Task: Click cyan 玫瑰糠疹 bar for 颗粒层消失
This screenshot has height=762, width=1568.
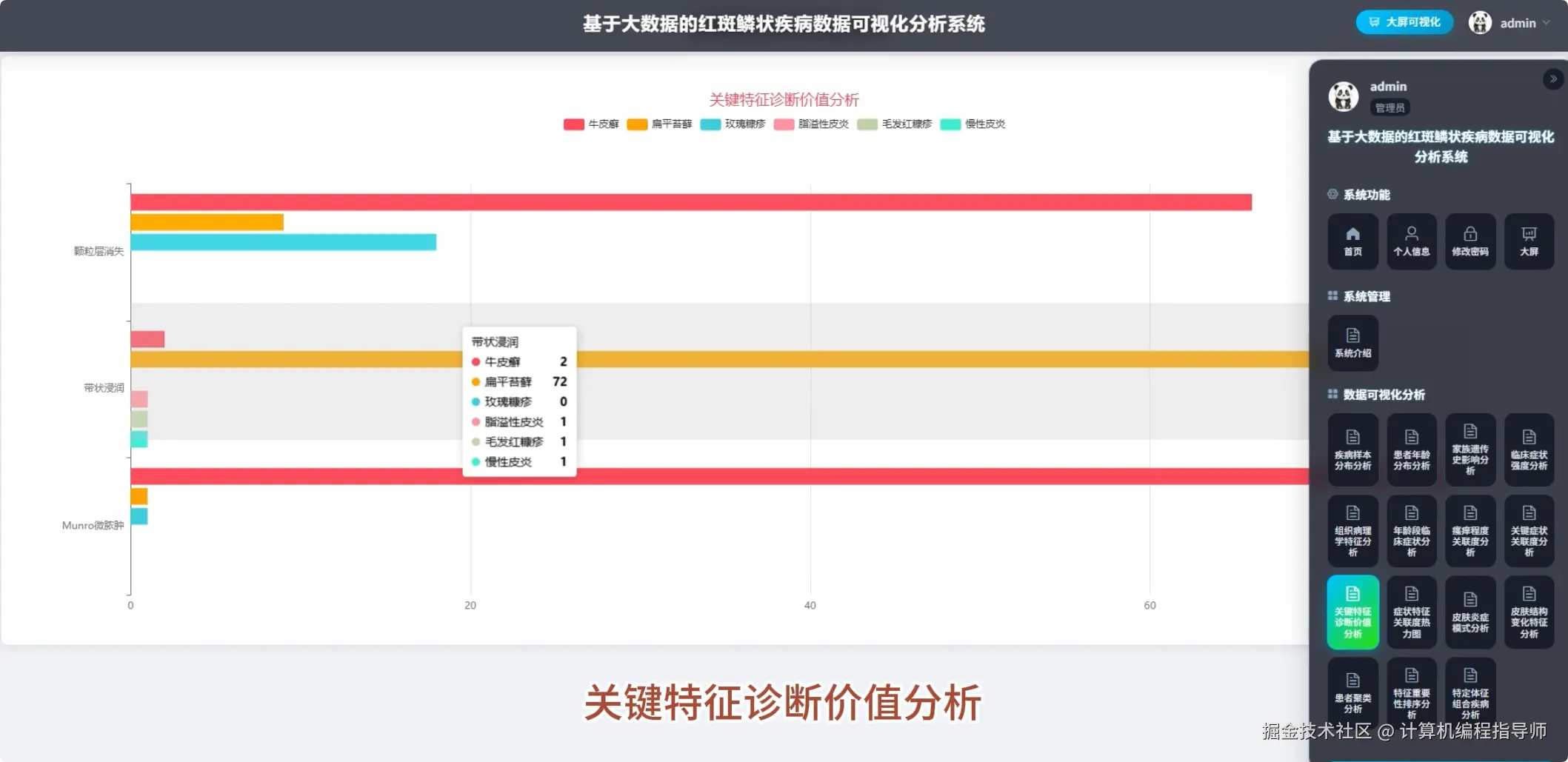Action: [284, 242]
